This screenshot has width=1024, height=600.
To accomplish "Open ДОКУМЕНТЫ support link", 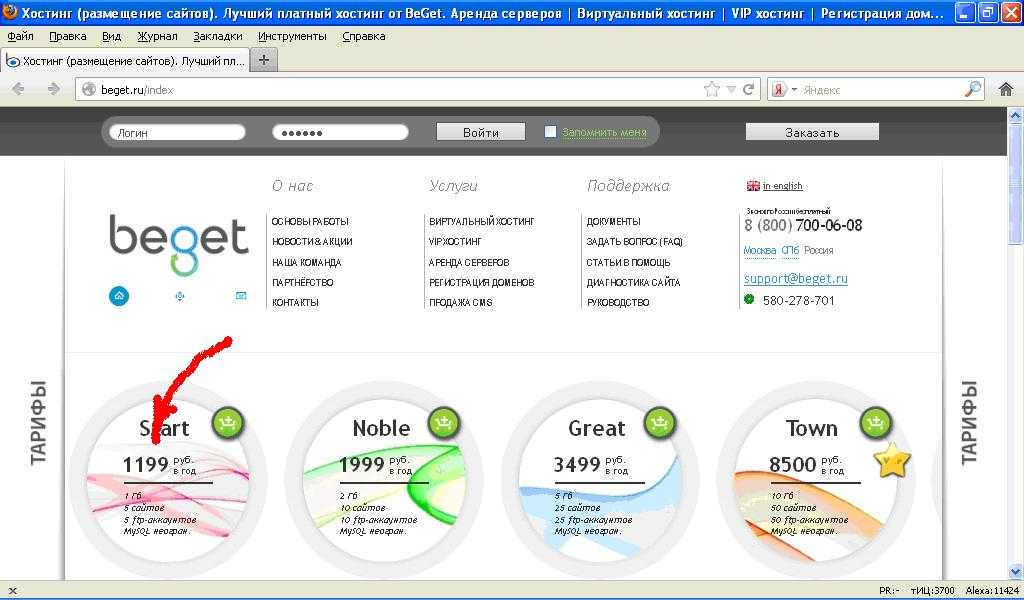I will point(613,221).
